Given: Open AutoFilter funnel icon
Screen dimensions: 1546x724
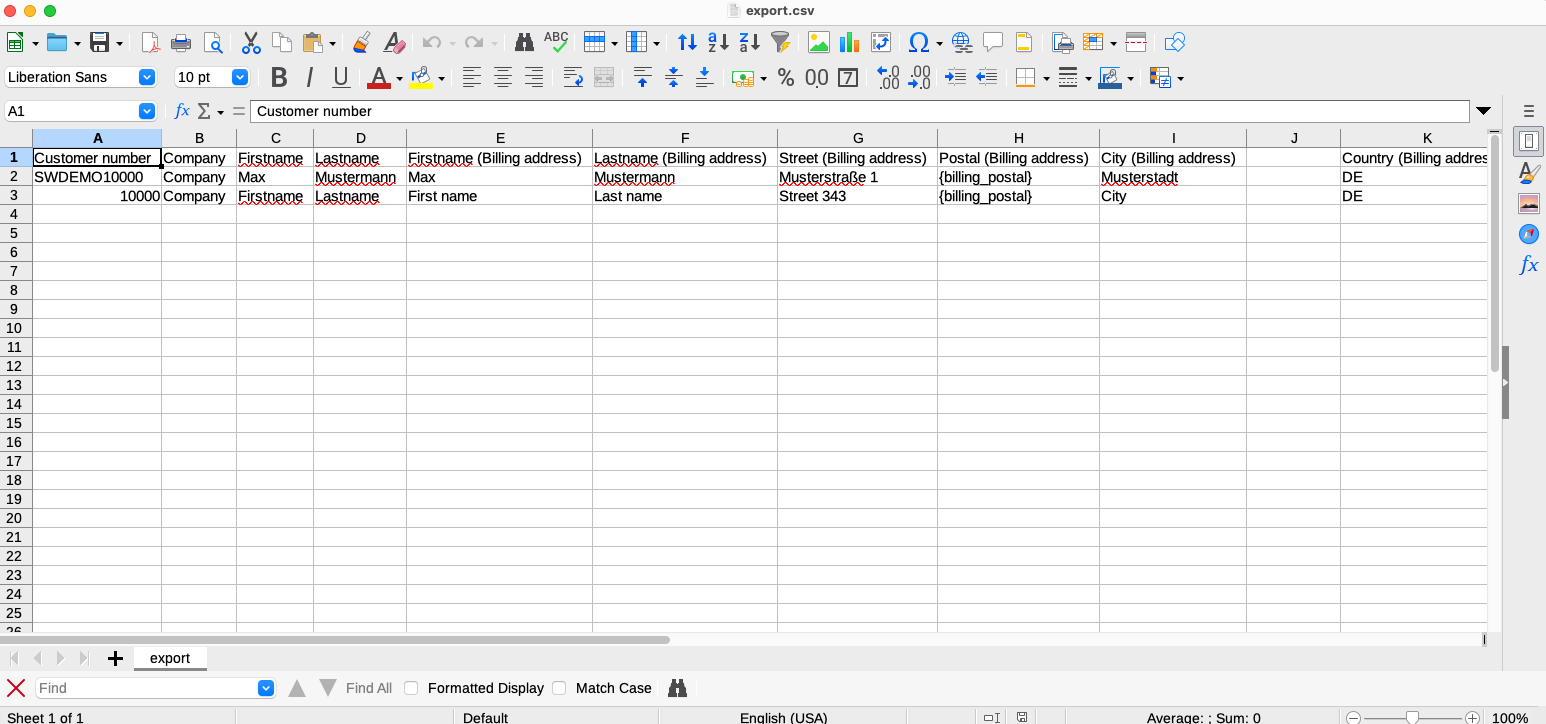Looking at the screenshot, I should point(780,42).
